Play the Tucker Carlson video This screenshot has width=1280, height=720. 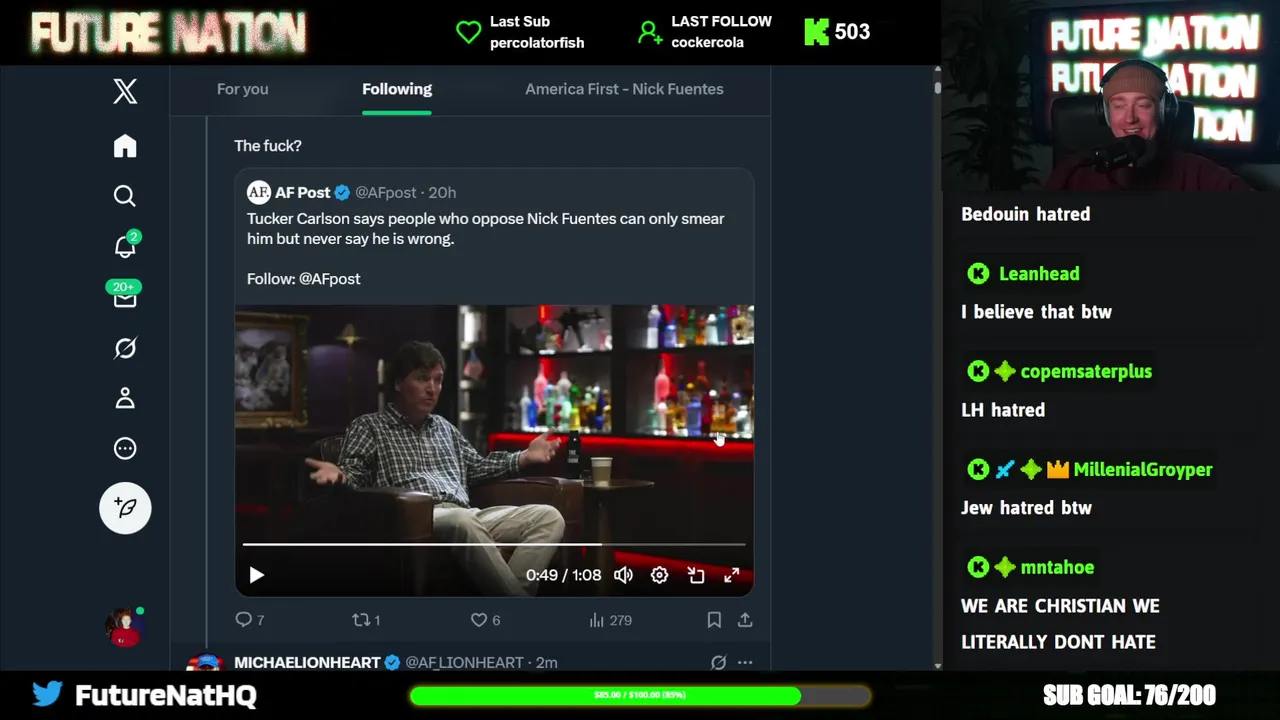click(x=256, y=575)
